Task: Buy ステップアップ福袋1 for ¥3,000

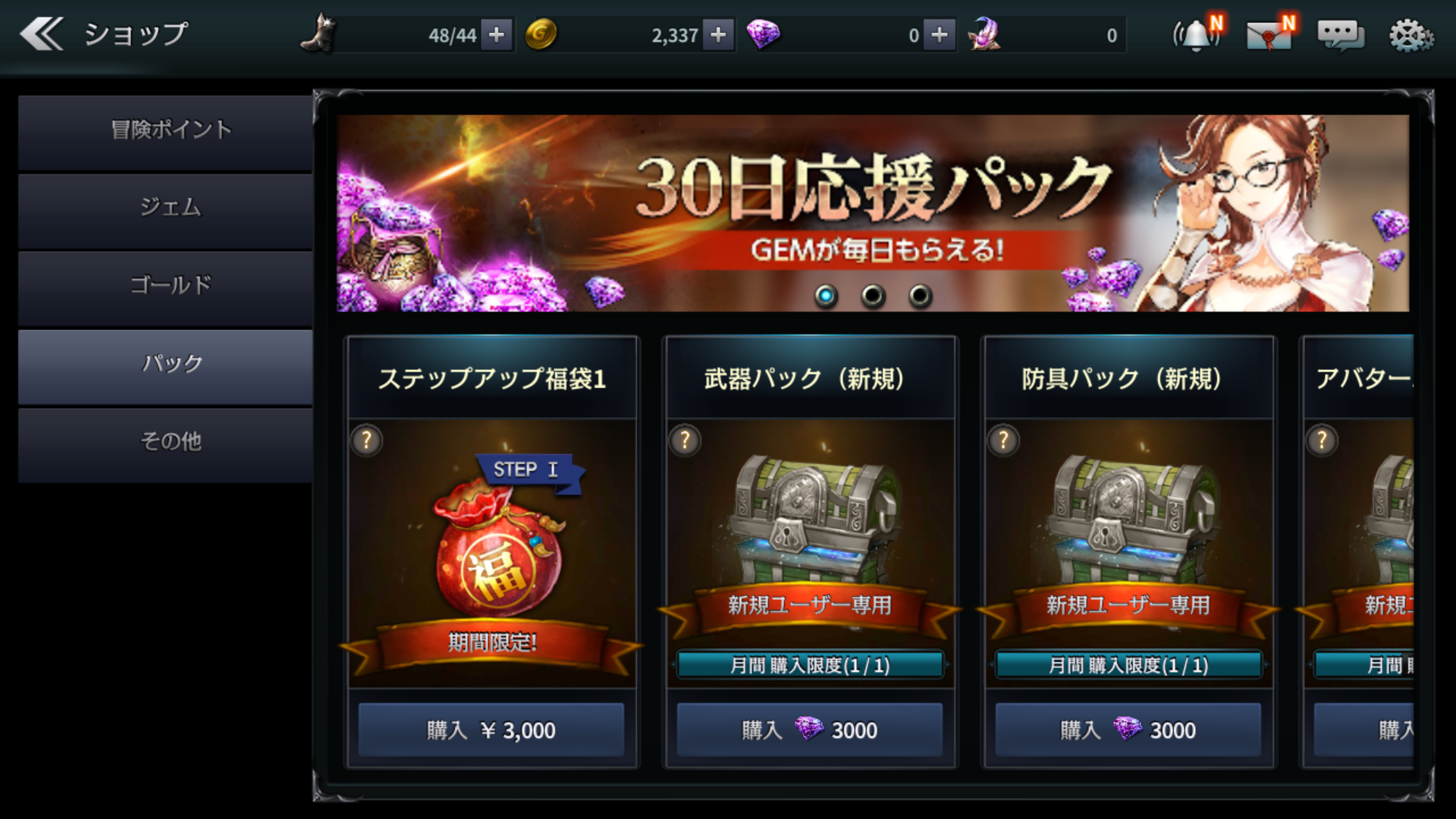Action: [x=491, y=730]
